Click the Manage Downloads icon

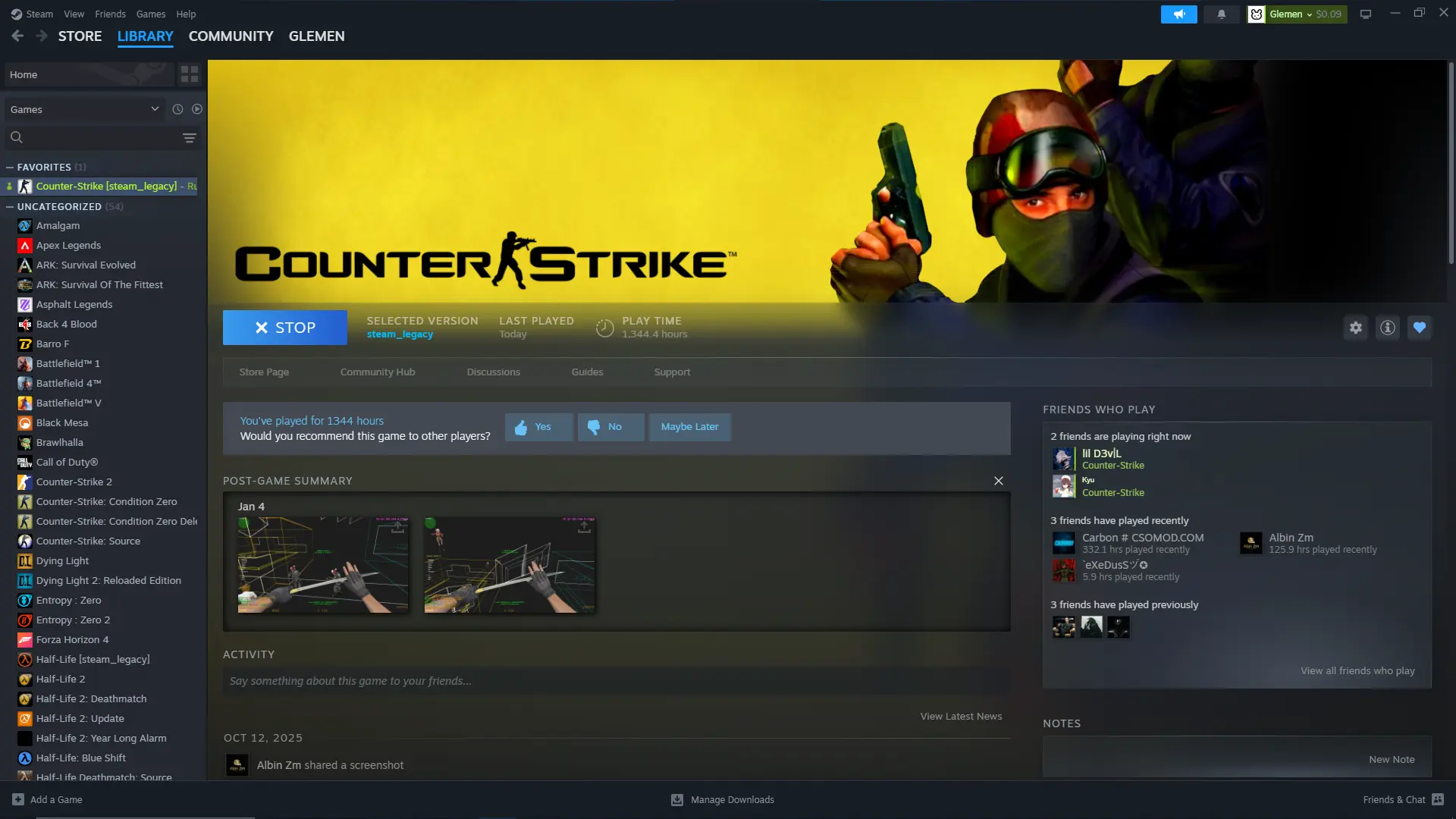(x=677, y=799)
